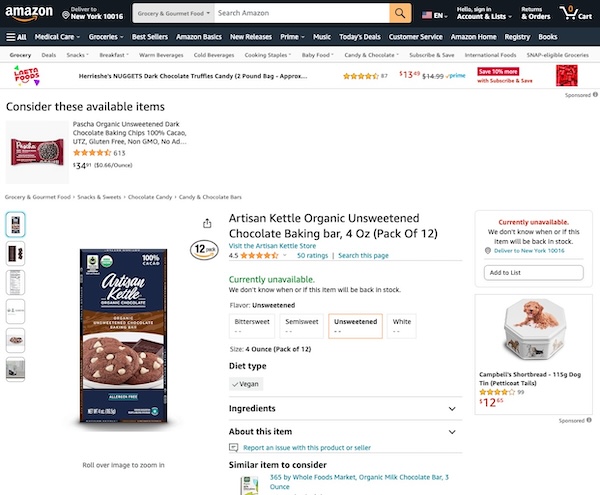Viewport: 600px width, 495px height.
Task: Visit the Artisan Kettle Store link
Action: pos(272,245)
